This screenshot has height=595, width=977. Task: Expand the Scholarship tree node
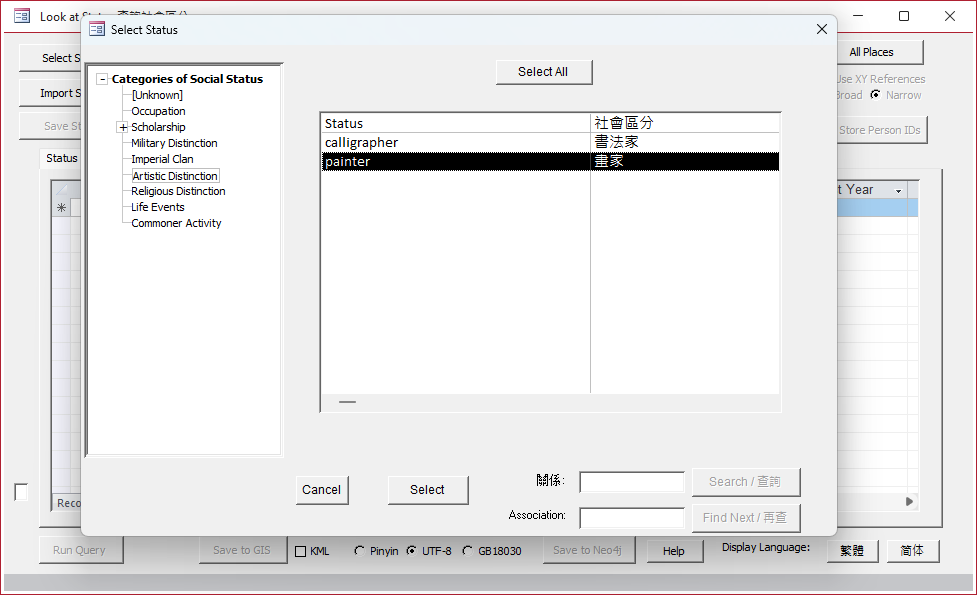click(123, 127)
